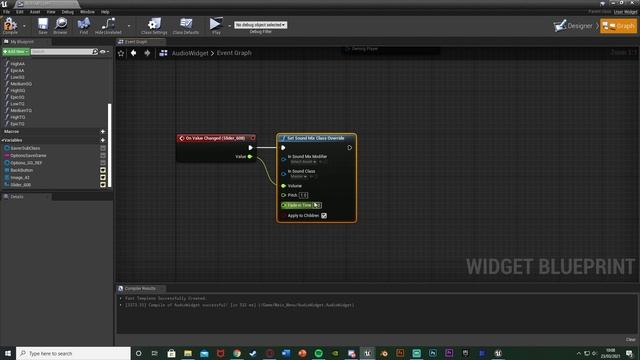
Task: Add a new macro with plus icon
Action: (x=103, y=132)
